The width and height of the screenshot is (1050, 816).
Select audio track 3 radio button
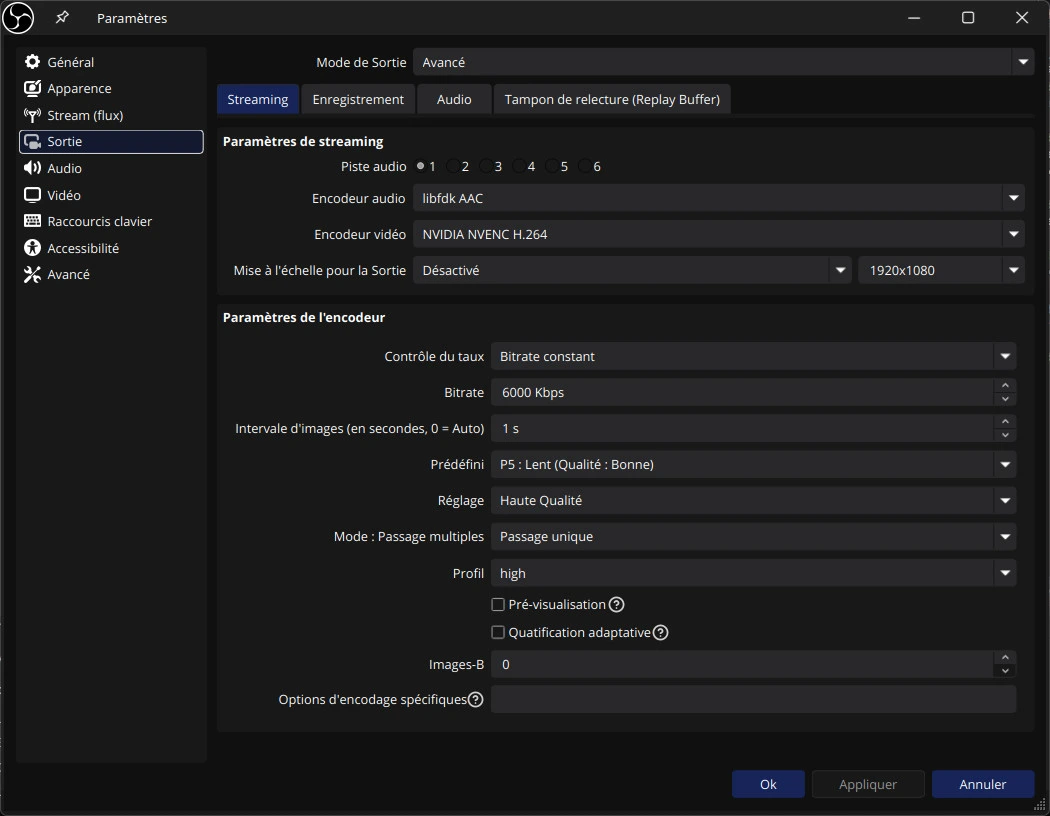pyautogui.click(x=486, y=166)
